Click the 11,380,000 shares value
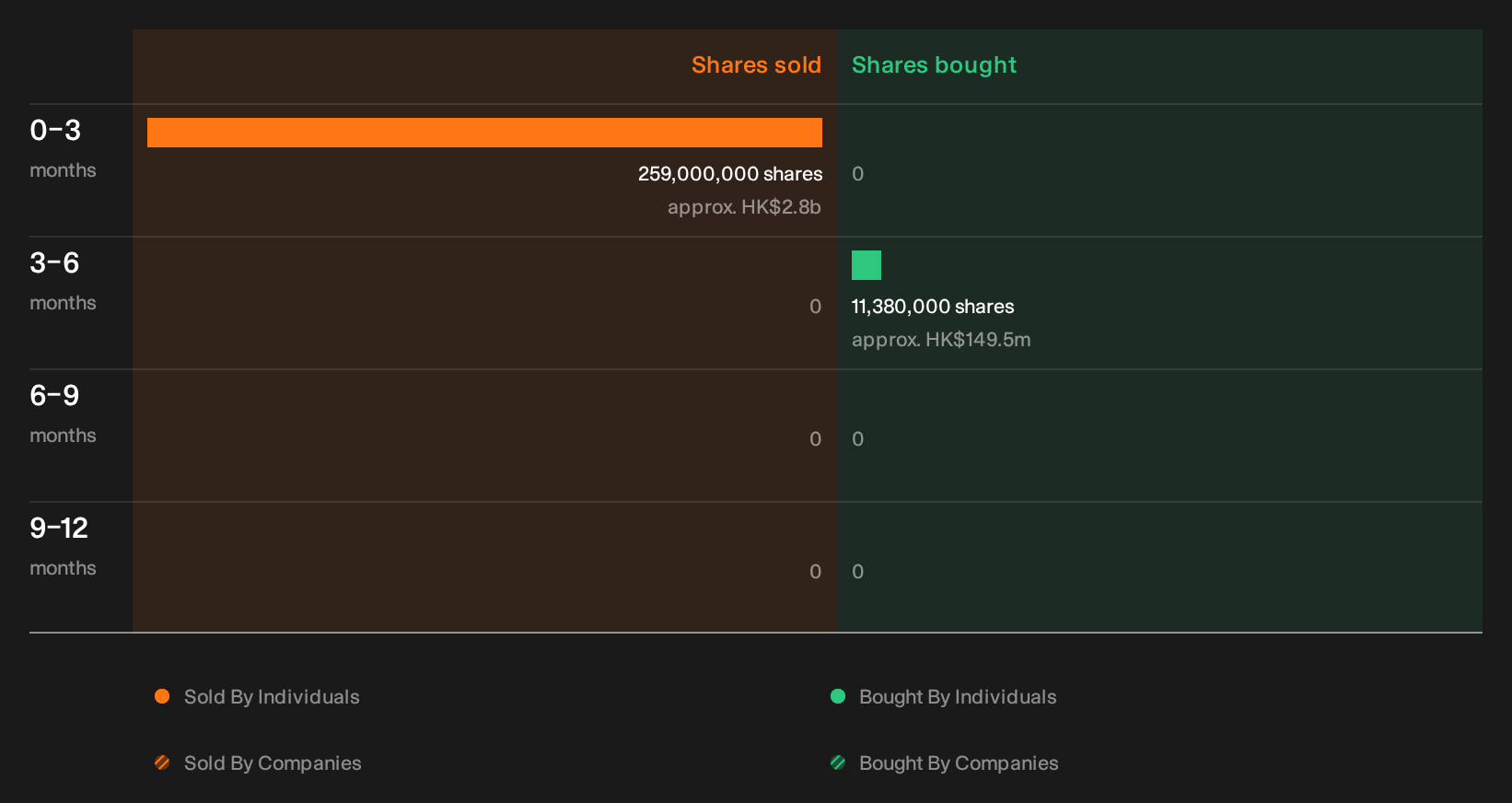The width and height of the screenshot is (1512, 803). point(933,307)
